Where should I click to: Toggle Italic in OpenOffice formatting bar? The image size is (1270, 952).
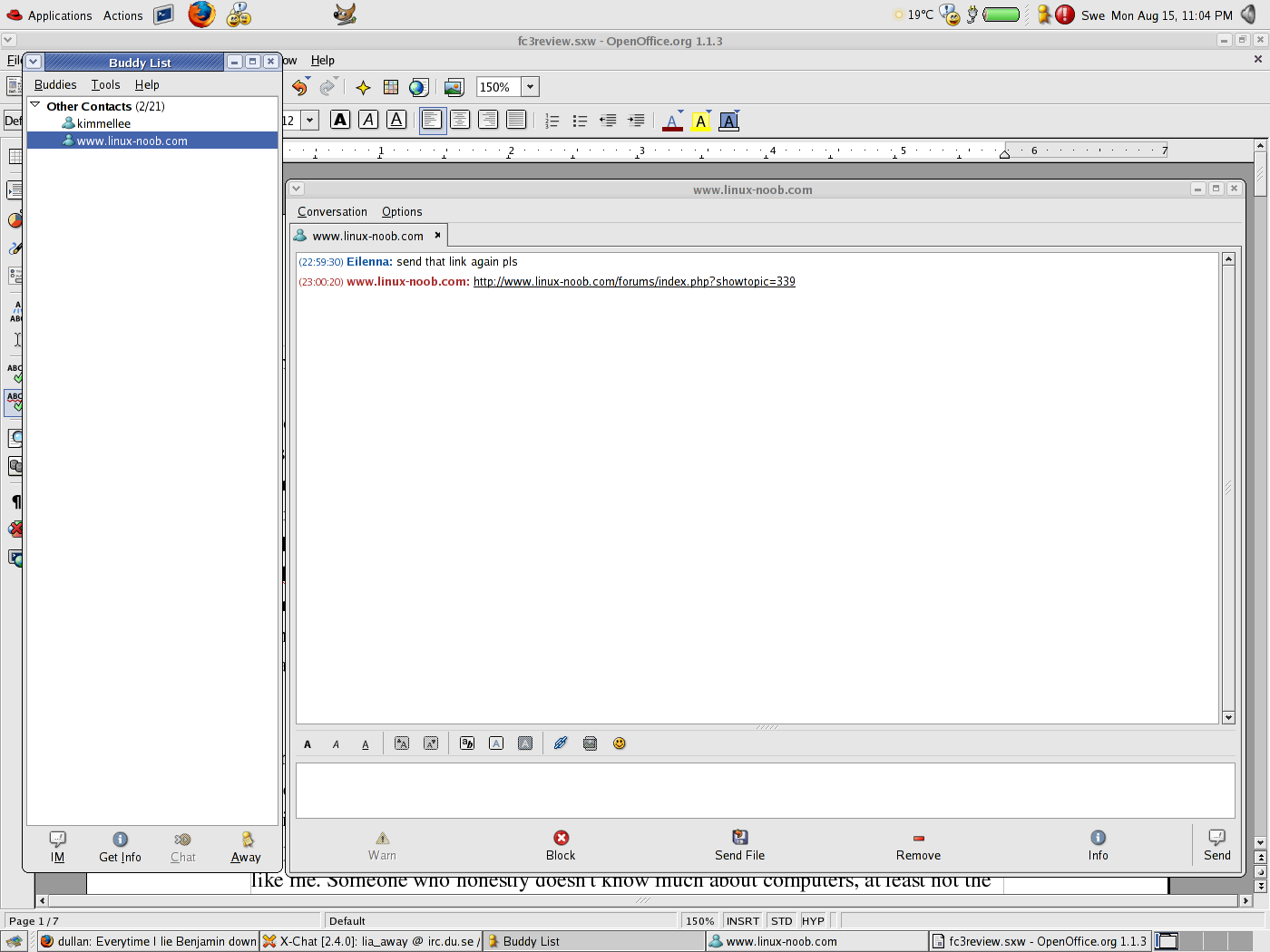click(368, 120)
